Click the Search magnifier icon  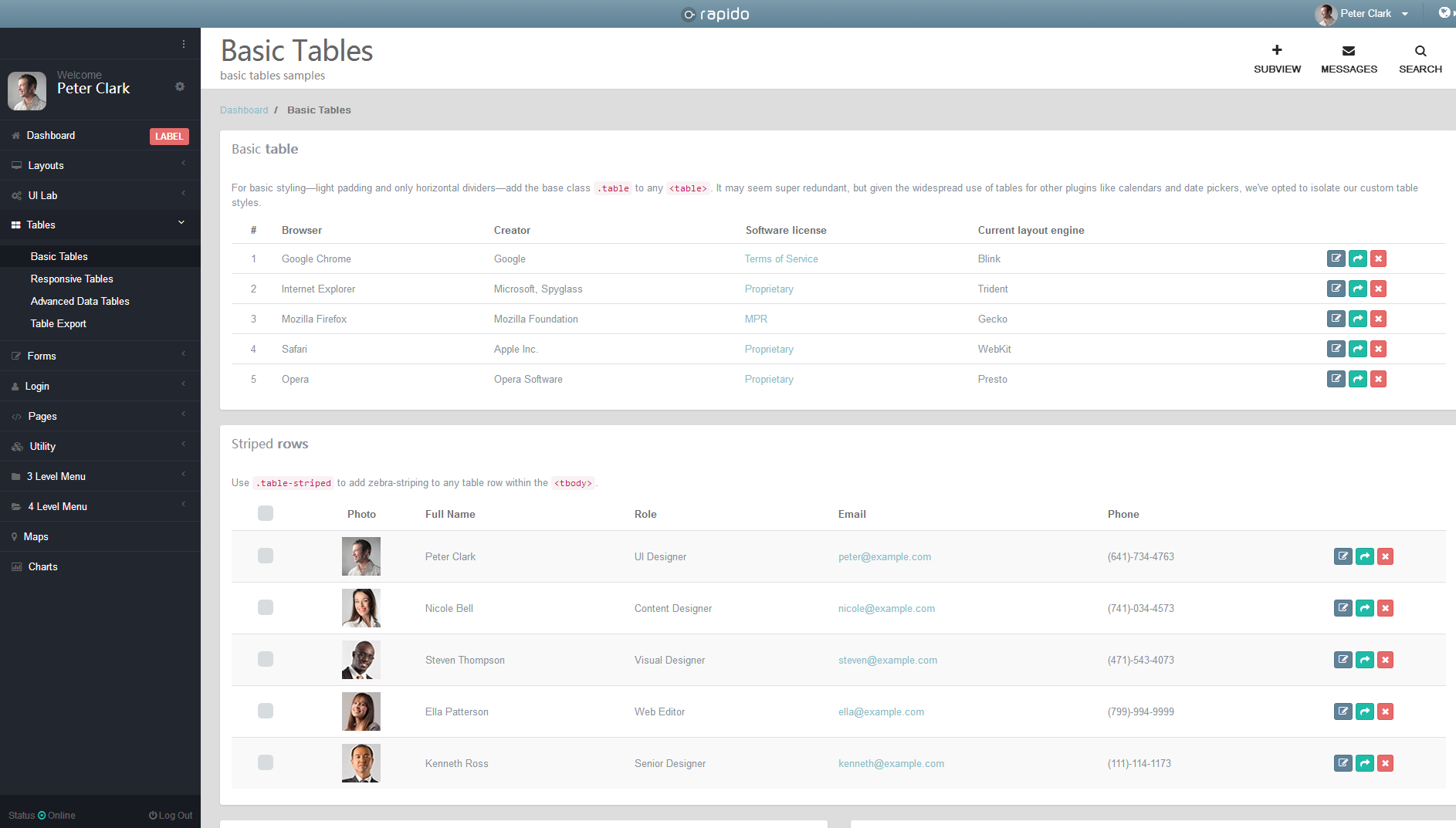tap(1420, 51)
